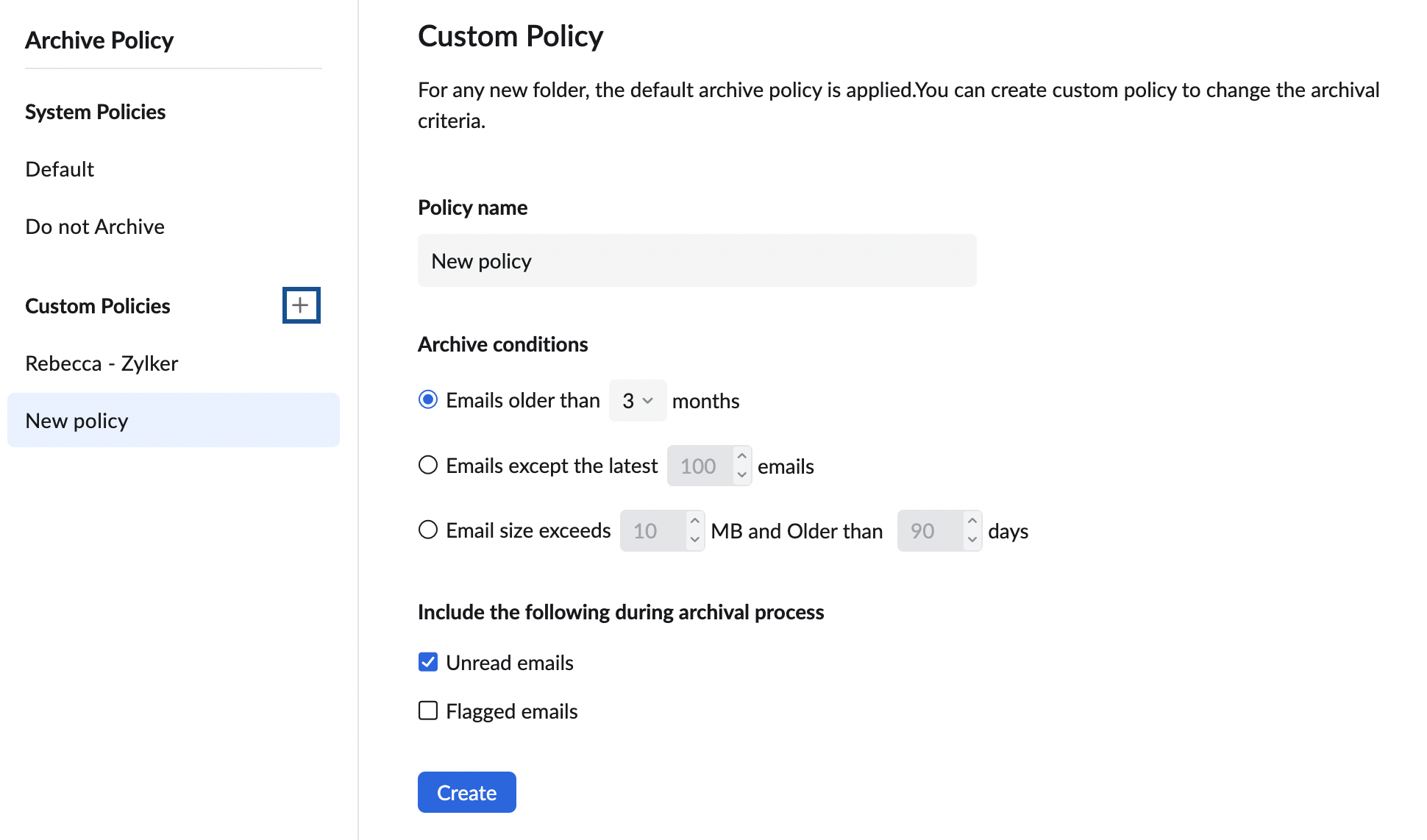Screen dimensions: 1427x840
Task: Click the latest emails number field showing 100
Action: 700,466
